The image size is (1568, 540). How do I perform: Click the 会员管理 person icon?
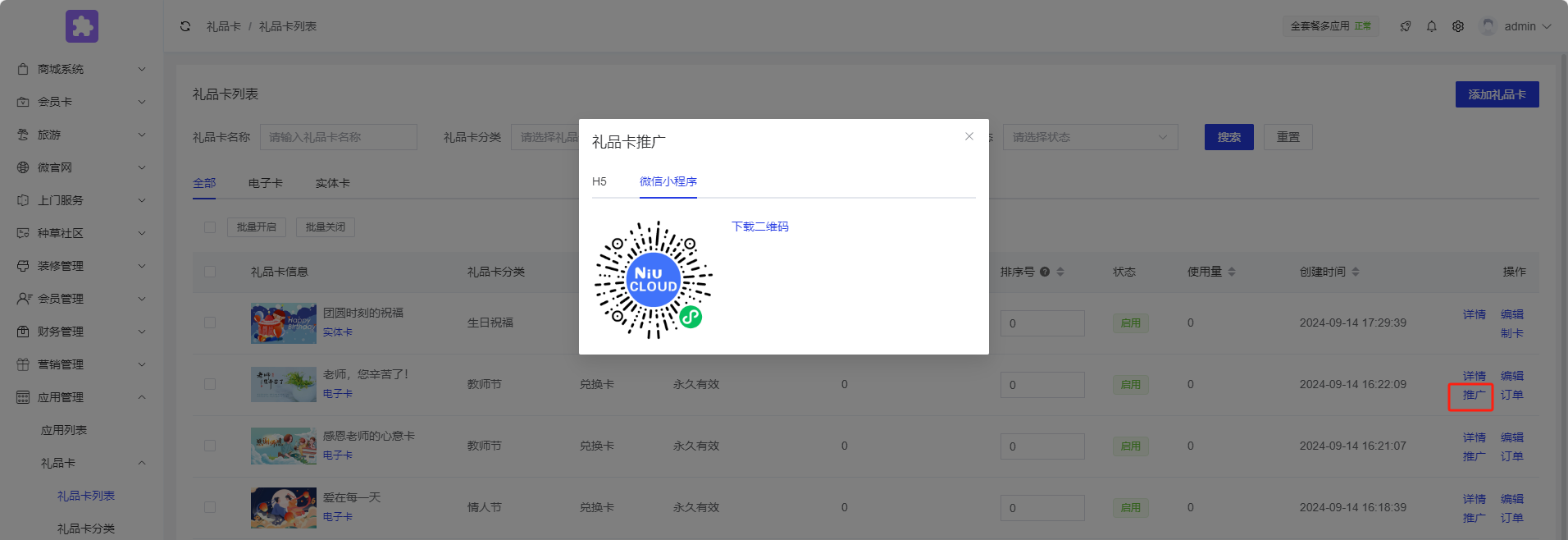click(x=24, y=299)
